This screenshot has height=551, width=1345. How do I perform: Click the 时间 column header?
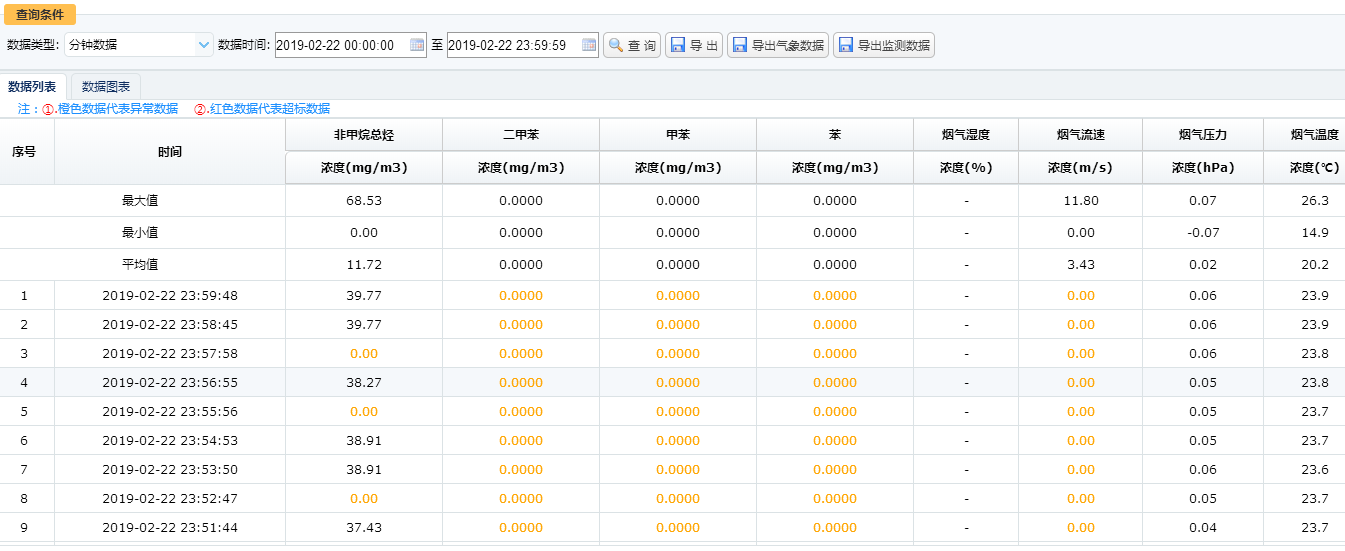[170, 152]
